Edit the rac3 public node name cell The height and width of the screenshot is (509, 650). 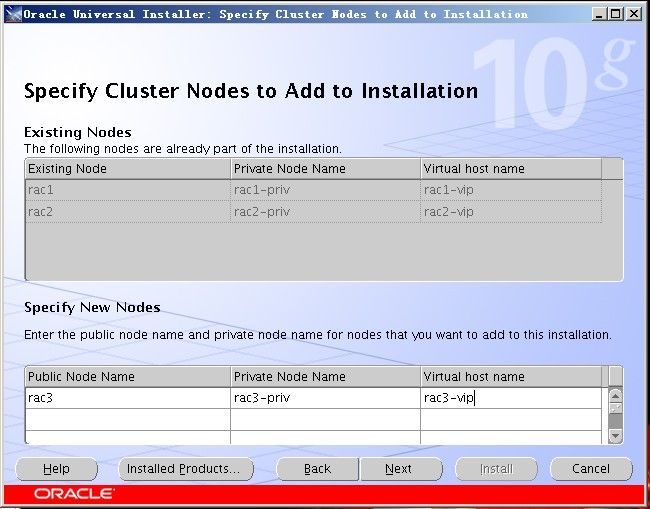click(128, 398)
